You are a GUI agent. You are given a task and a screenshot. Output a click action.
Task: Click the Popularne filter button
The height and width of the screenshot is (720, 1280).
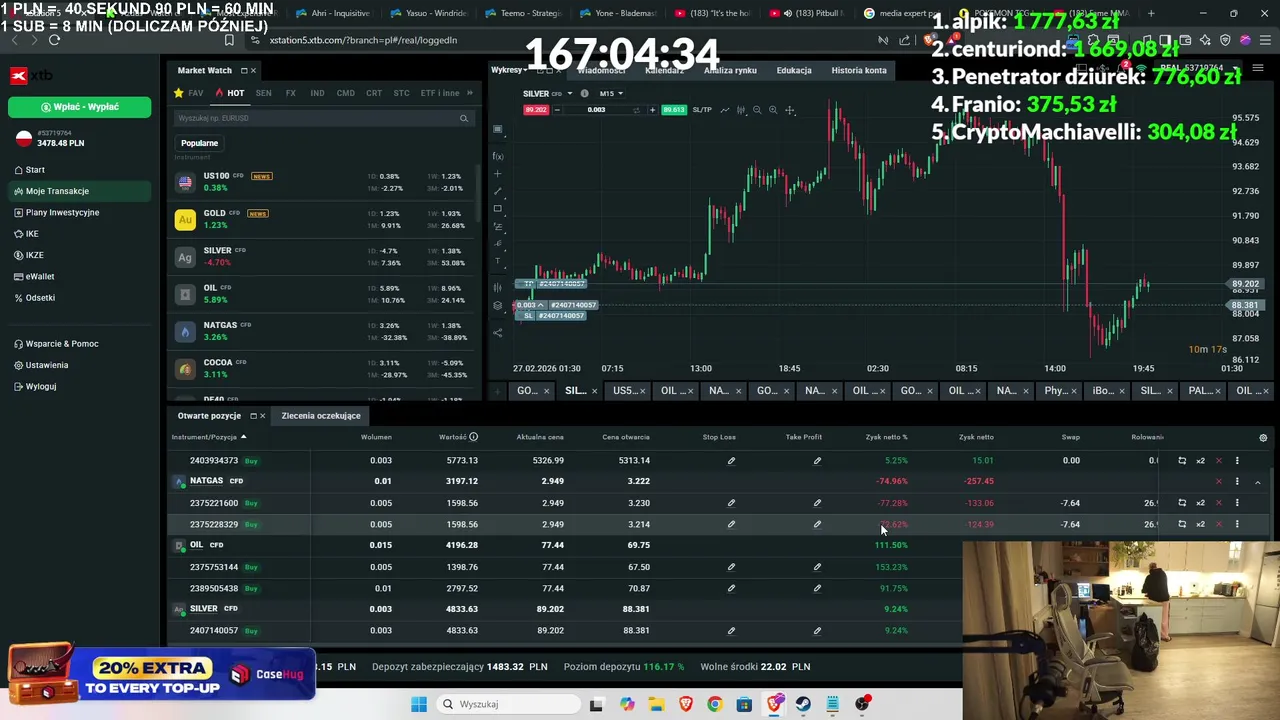pos(199,143)
